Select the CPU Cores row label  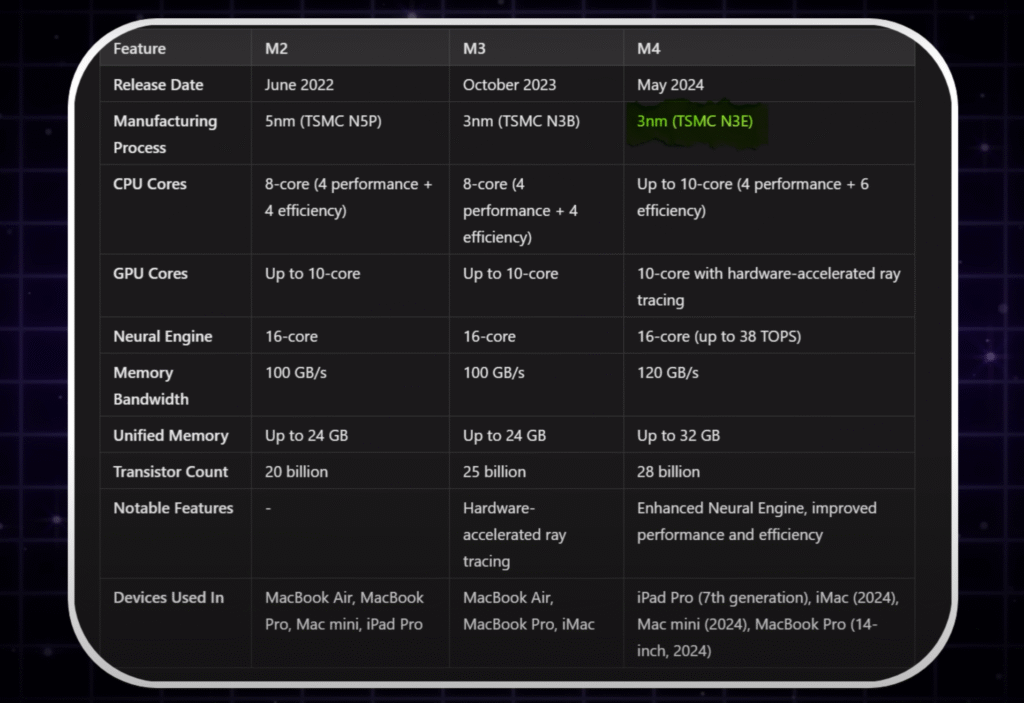coord(150,184)
